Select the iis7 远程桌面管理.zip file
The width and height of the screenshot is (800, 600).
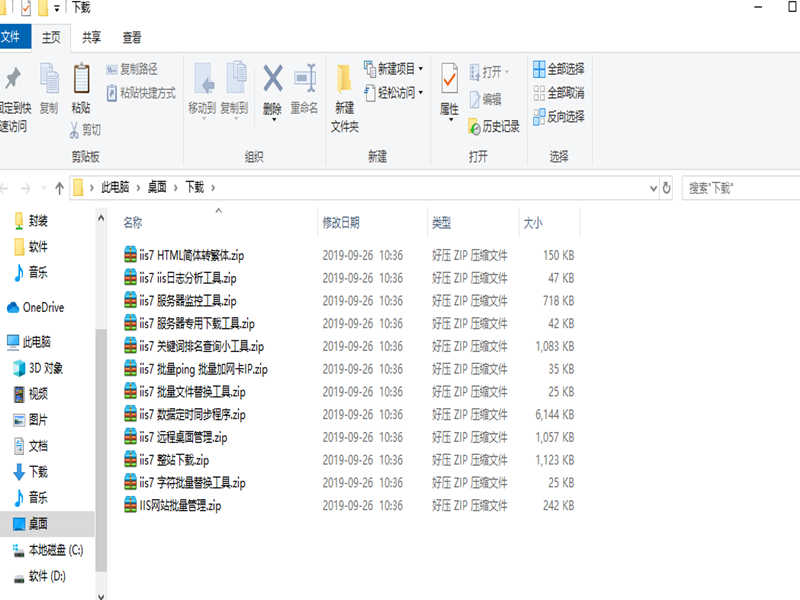pos(183,437)
